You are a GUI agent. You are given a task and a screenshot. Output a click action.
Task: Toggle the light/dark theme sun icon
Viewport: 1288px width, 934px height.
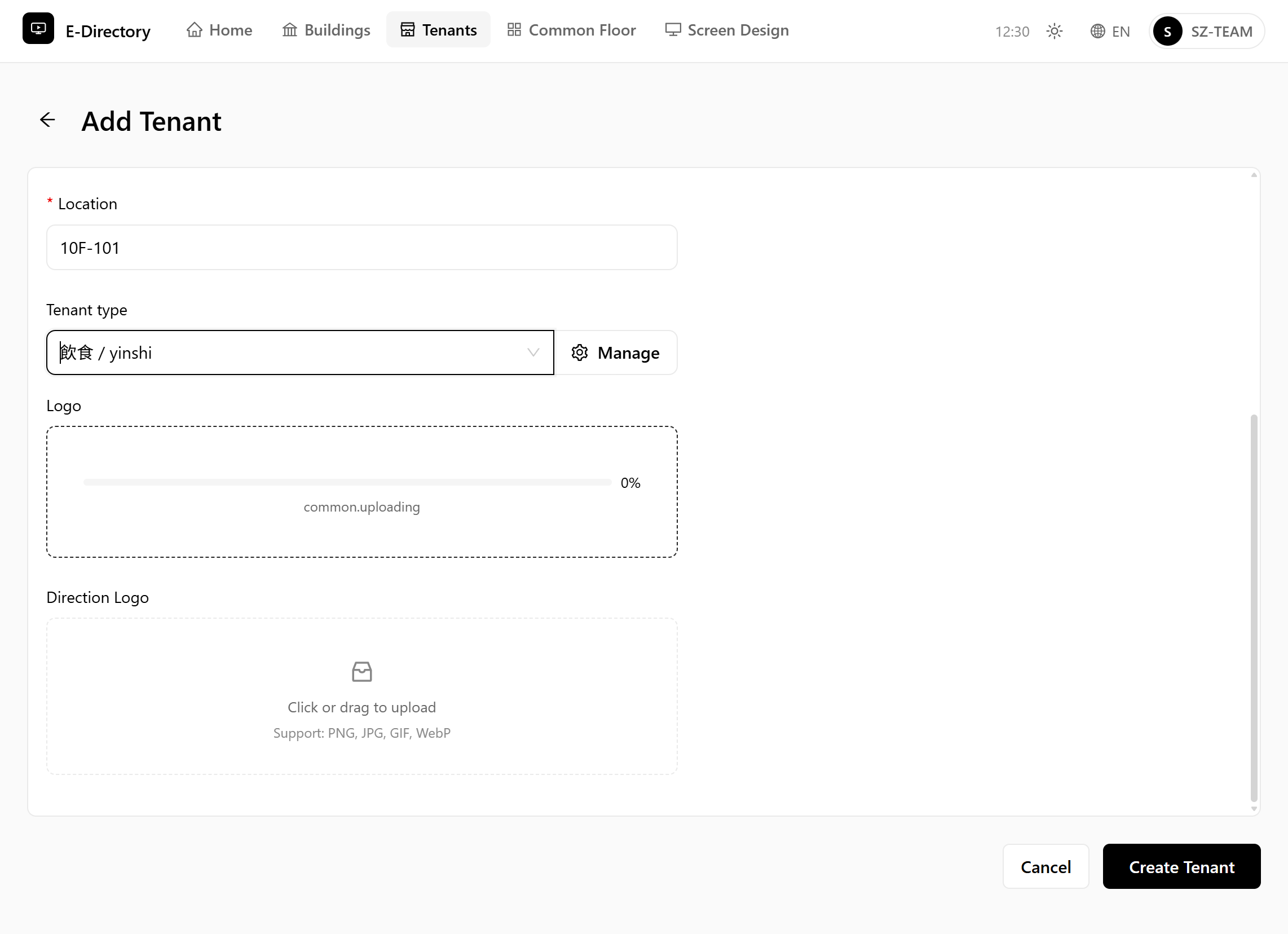coord(1055,31)
